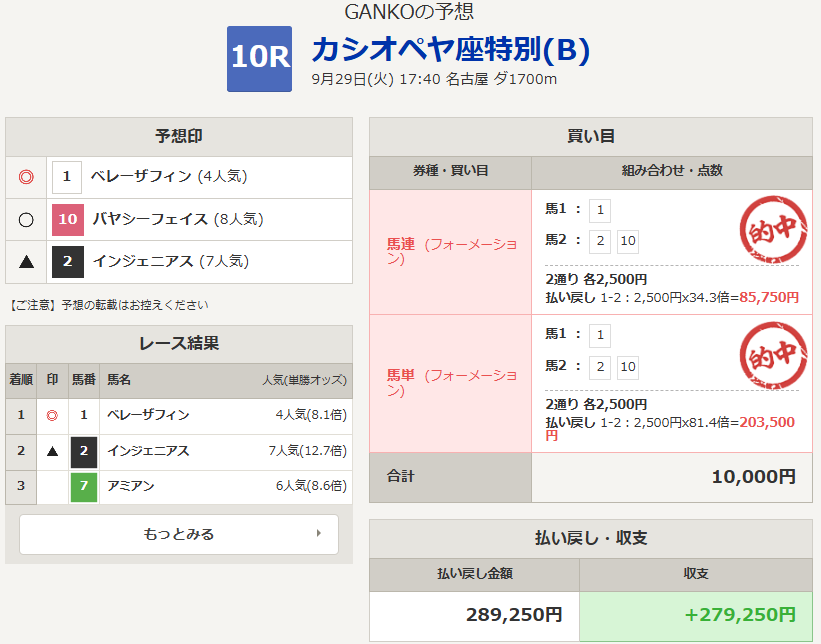Click the blue 10R race badge
Viewport: 821px width, 644px height.
click(259, 59)
